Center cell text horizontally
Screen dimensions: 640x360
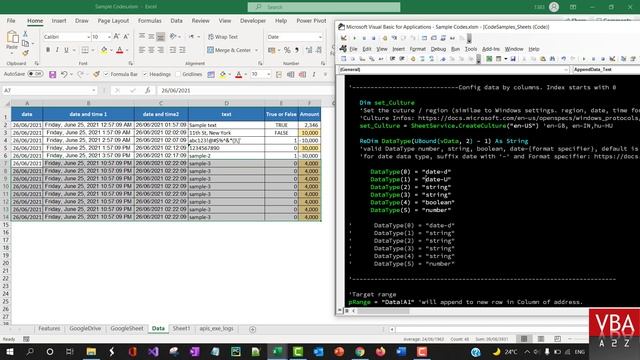click(x=151, y=50)
